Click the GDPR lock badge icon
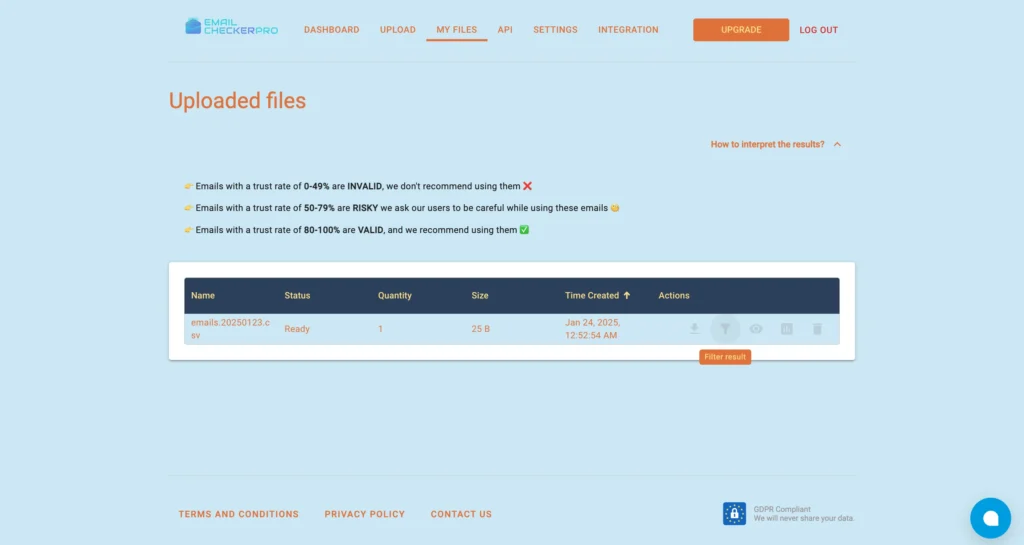This screenshot has height=545, width=1024. (x=734, y=514)
